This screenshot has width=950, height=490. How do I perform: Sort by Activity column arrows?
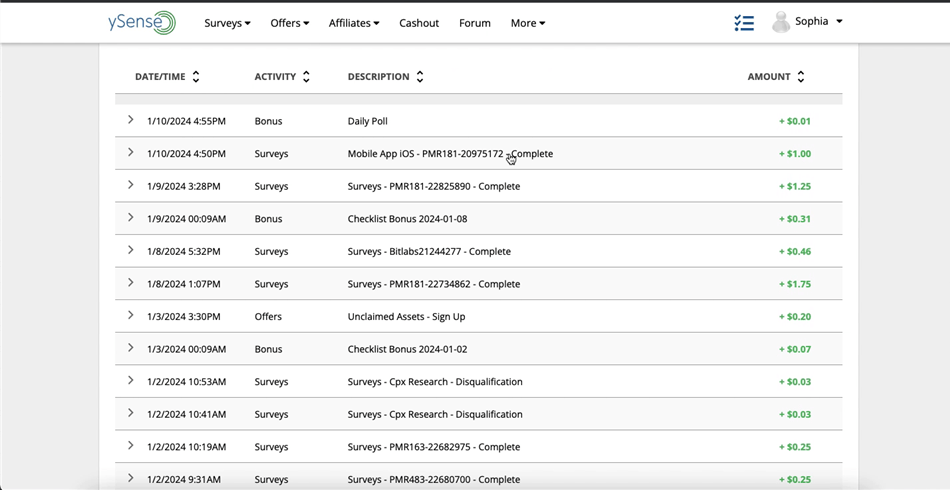306,77
